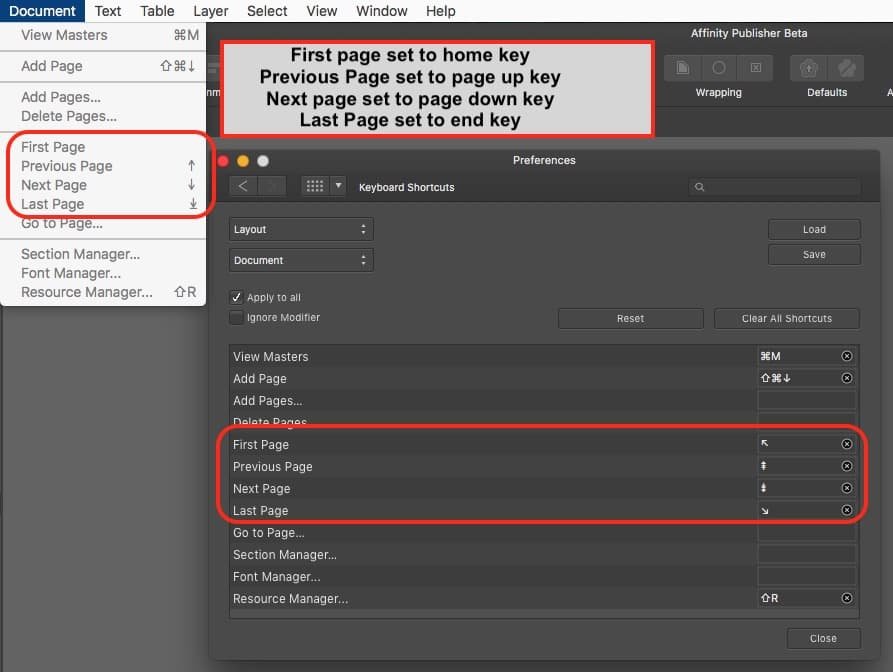
Task: Expand the arrow beside preferences grid
Action: click(338, 187)
